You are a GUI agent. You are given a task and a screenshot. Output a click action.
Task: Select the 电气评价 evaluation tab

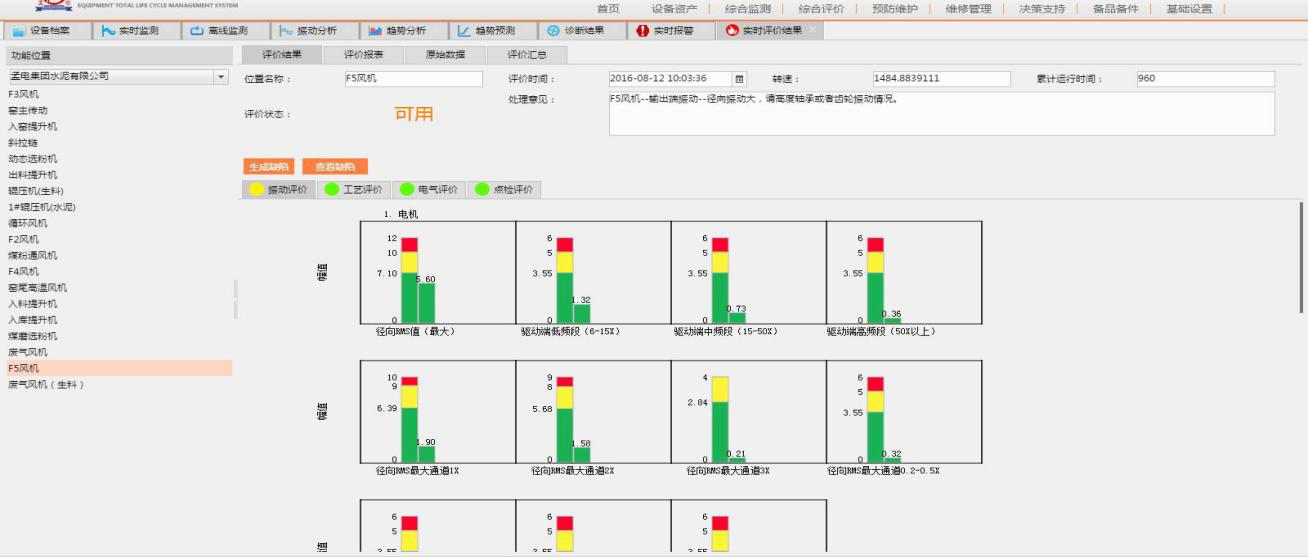pyautogui.click(x=429, y=189)
